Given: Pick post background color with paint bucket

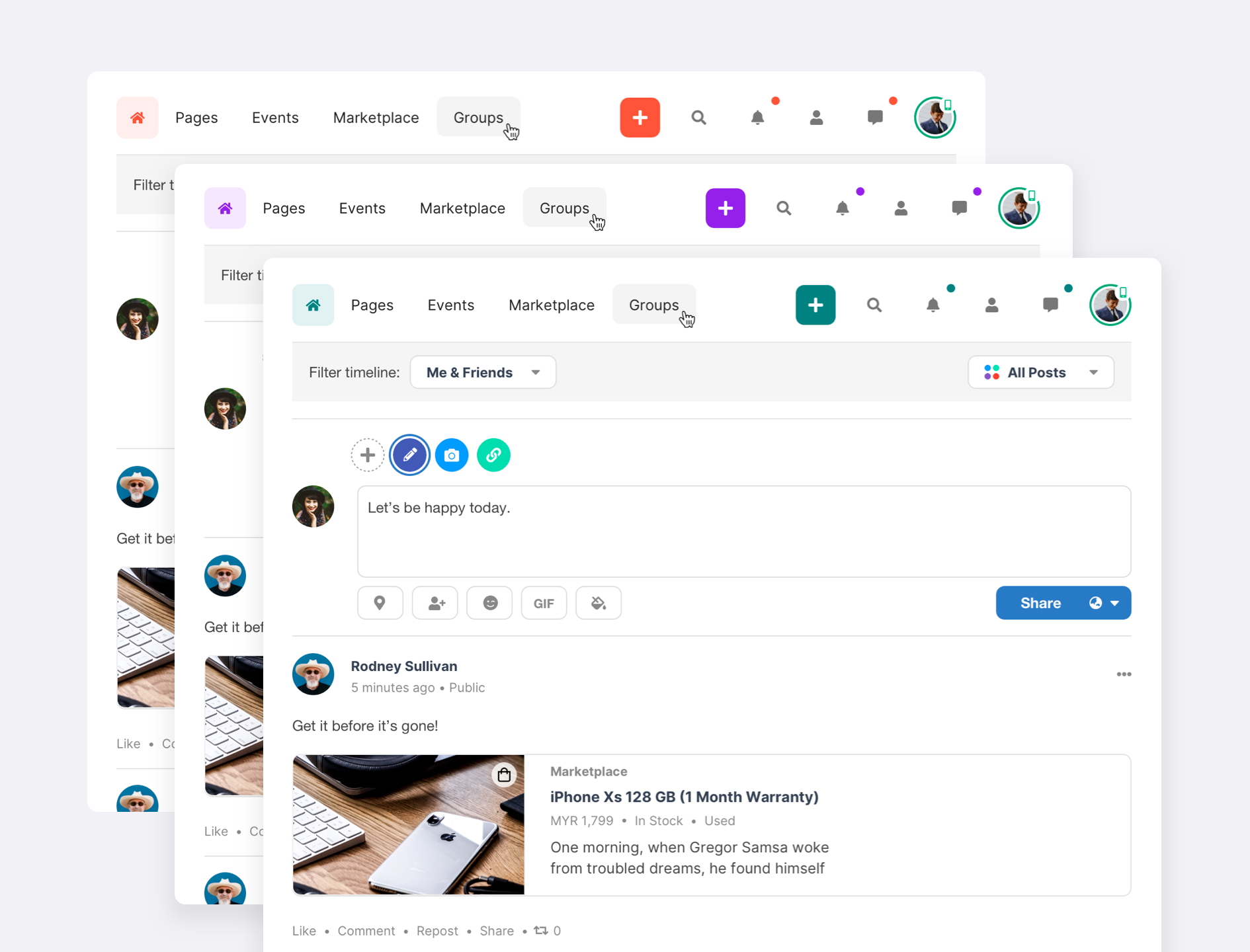Looking at the screenshot, I should pos(598,603).
